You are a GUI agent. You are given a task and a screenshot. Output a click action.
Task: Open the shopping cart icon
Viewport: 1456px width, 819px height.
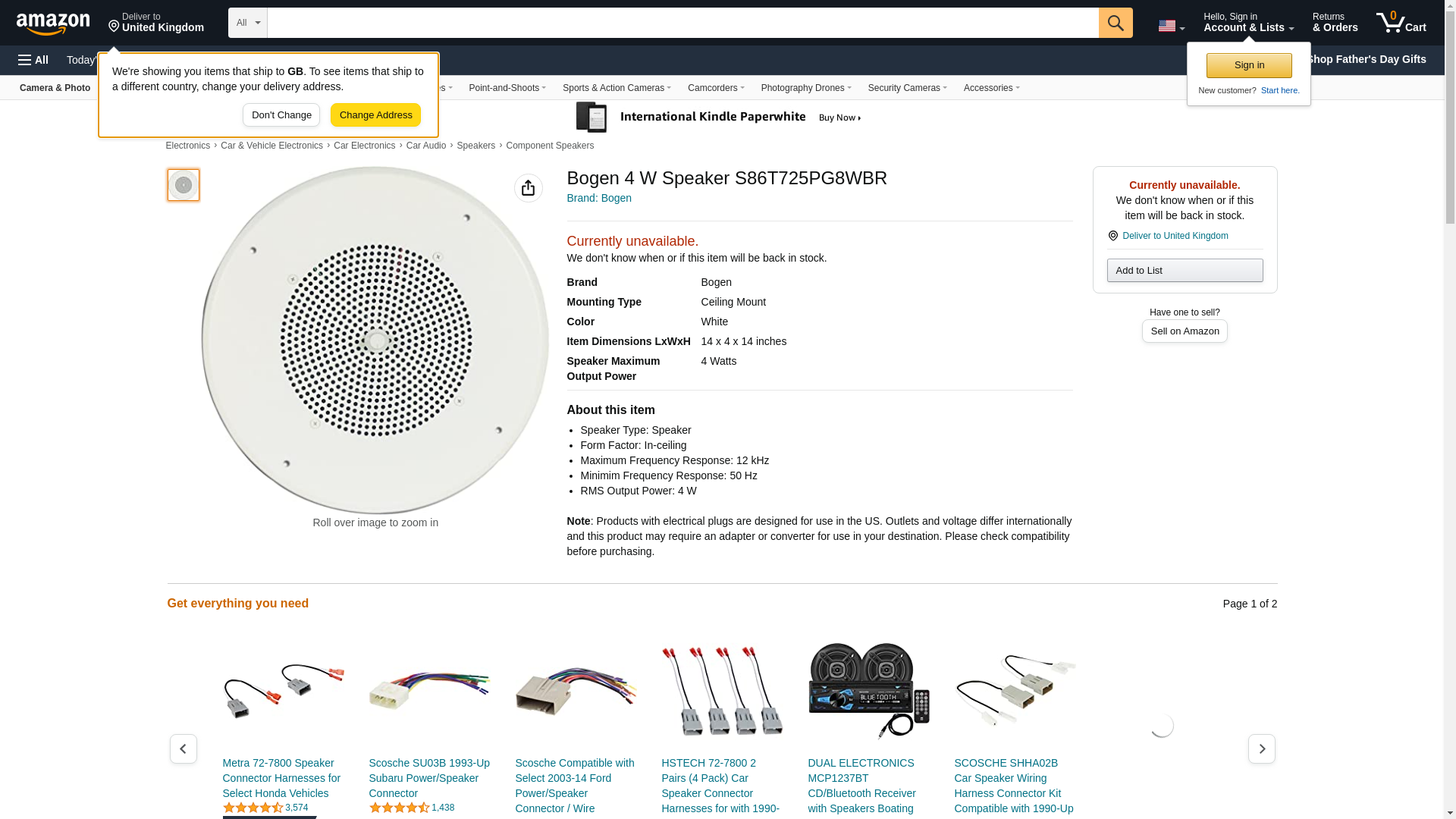point(1401,23)
